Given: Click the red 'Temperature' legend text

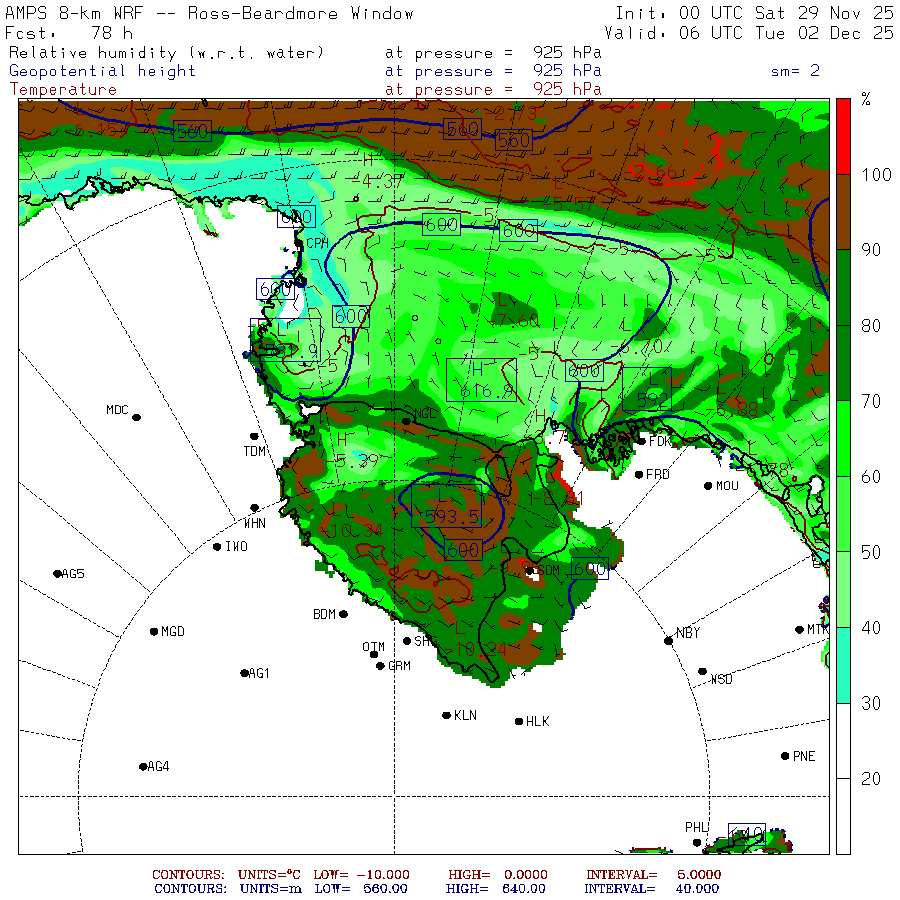Looking at the screenshot, I should pos(63,89).
